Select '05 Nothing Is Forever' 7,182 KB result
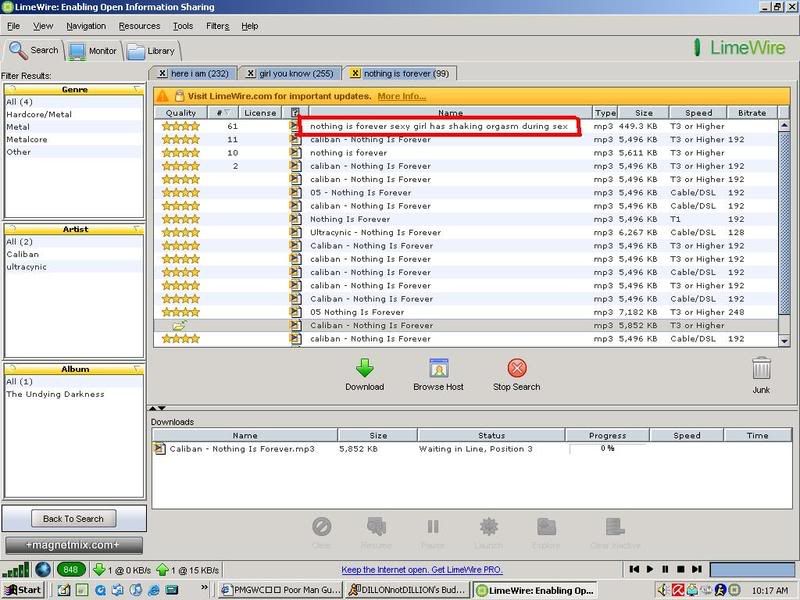The image size is (800, 600). point(466,312)
